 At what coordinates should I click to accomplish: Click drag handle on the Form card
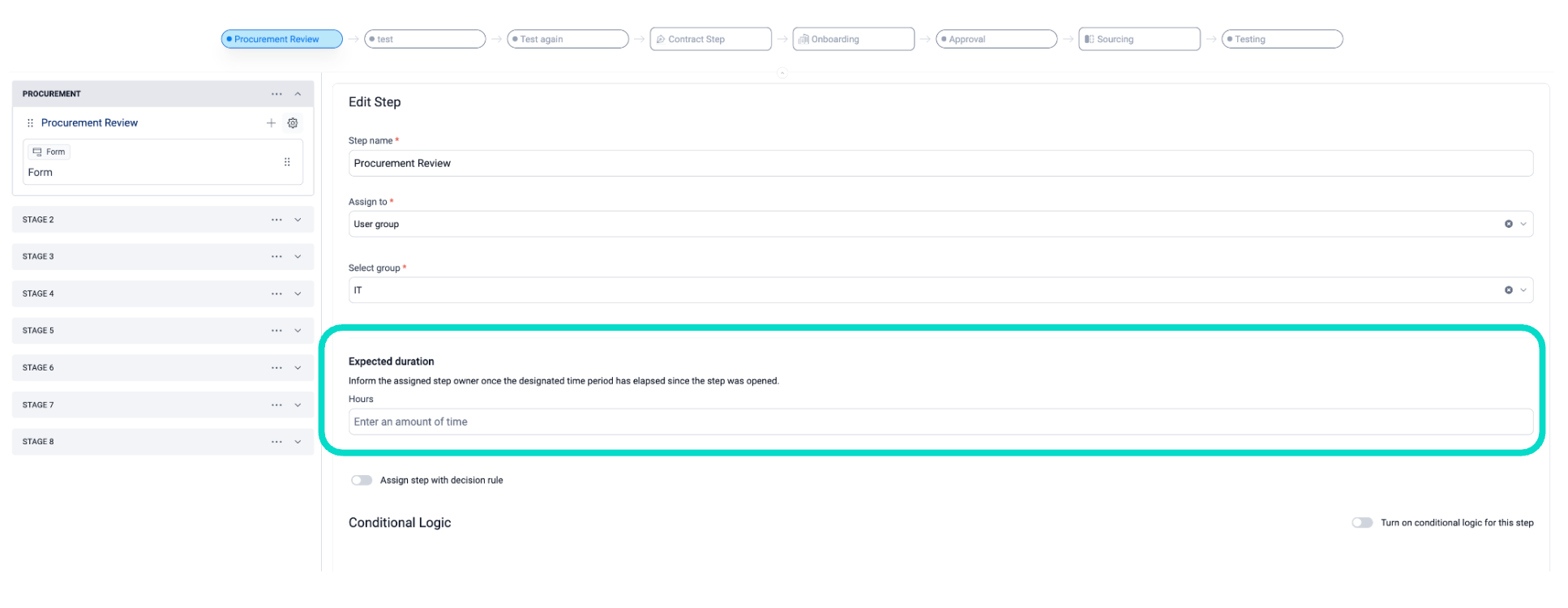pyautogui.click(x=287, y=162)
